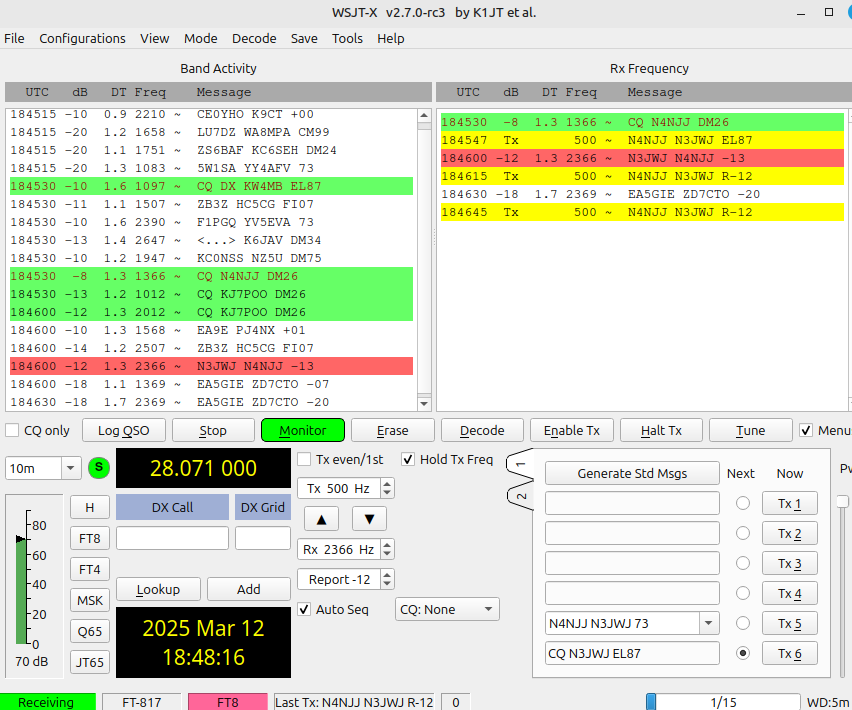The image size is (852, 710).
Task: Adjust the Pwr slider handle
Action: [x=842, y=501]
